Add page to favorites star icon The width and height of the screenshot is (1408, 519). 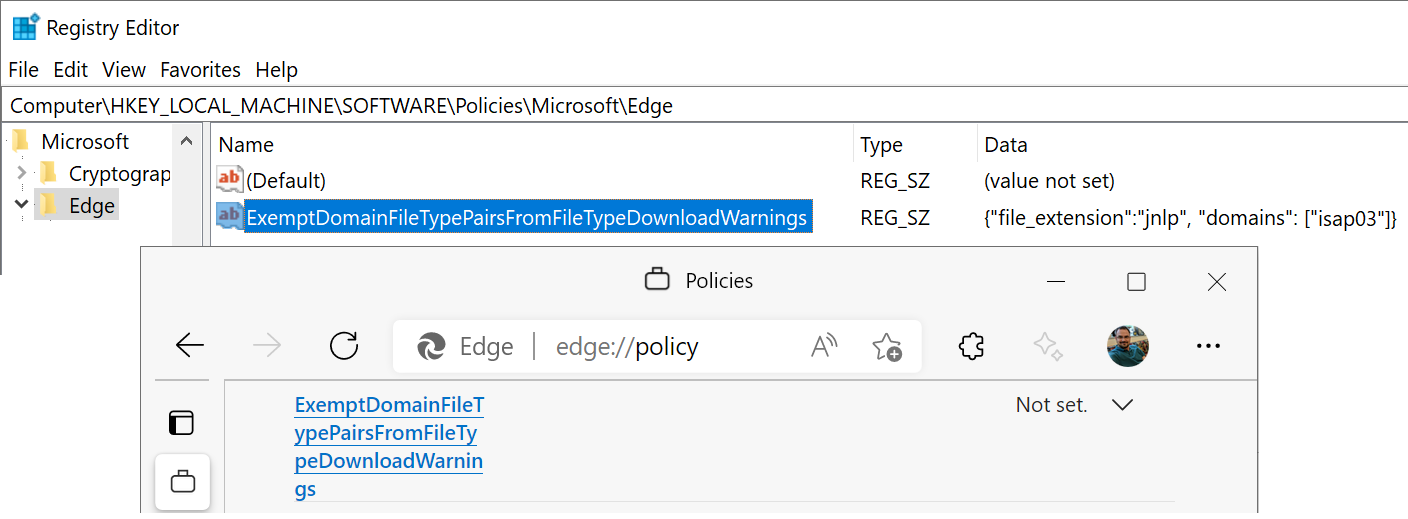886,346
